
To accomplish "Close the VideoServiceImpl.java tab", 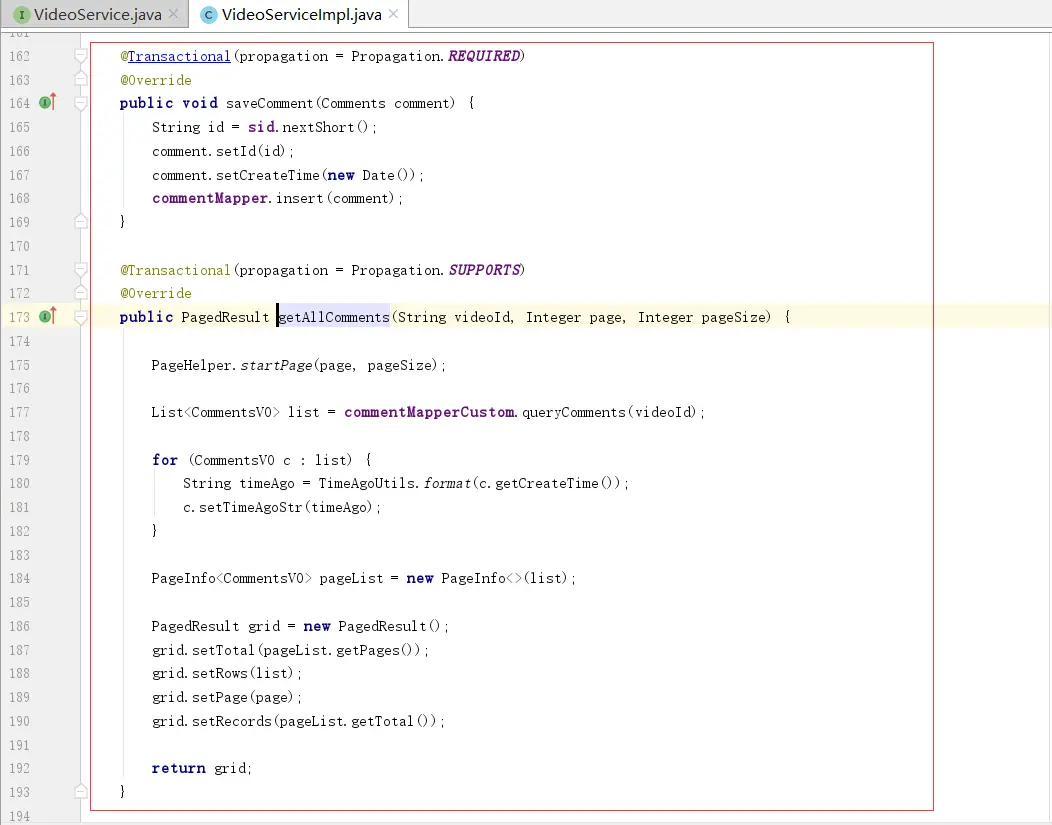I will (x=393, y=14).
